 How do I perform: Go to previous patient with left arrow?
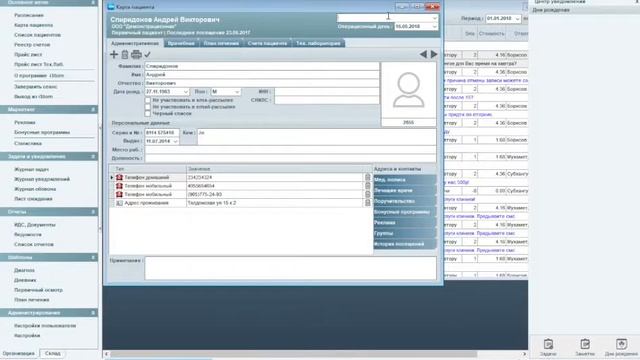tap(423, 54)
